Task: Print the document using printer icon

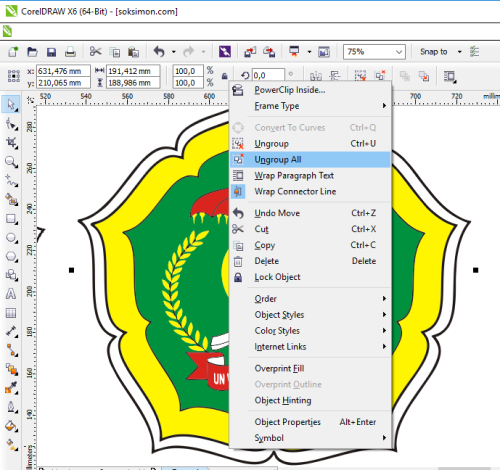Action: pyautogui.click(x=70, y=52)
